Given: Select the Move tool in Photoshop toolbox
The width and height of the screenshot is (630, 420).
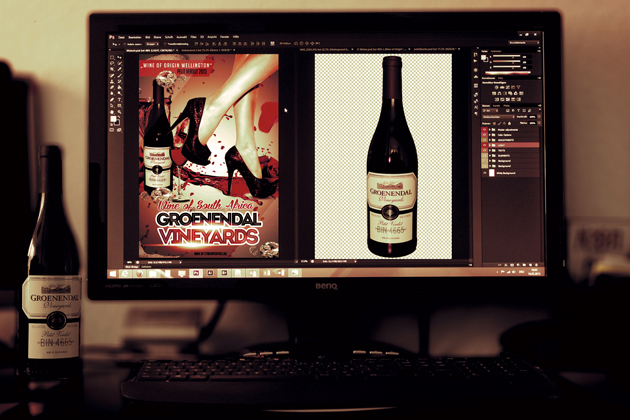Looking at the screenshot, I should (x=119, y=57).
